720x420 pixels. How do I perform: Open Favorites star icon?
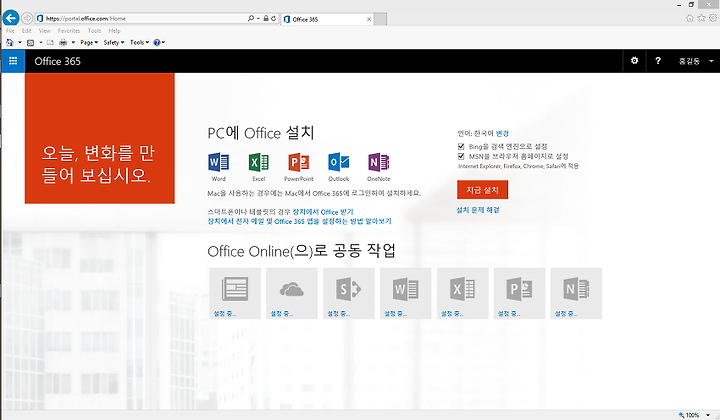pos(701,18)
